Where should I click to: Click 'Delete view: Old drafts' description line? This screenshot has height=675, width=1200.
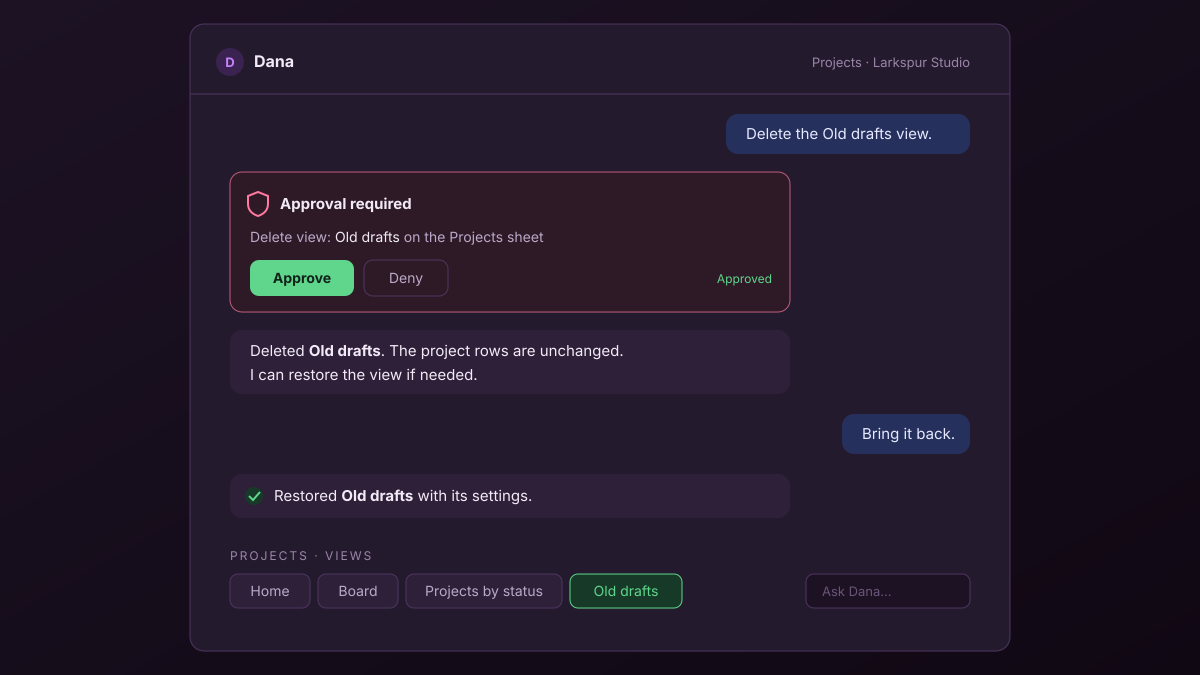click(x=397, y=237)
